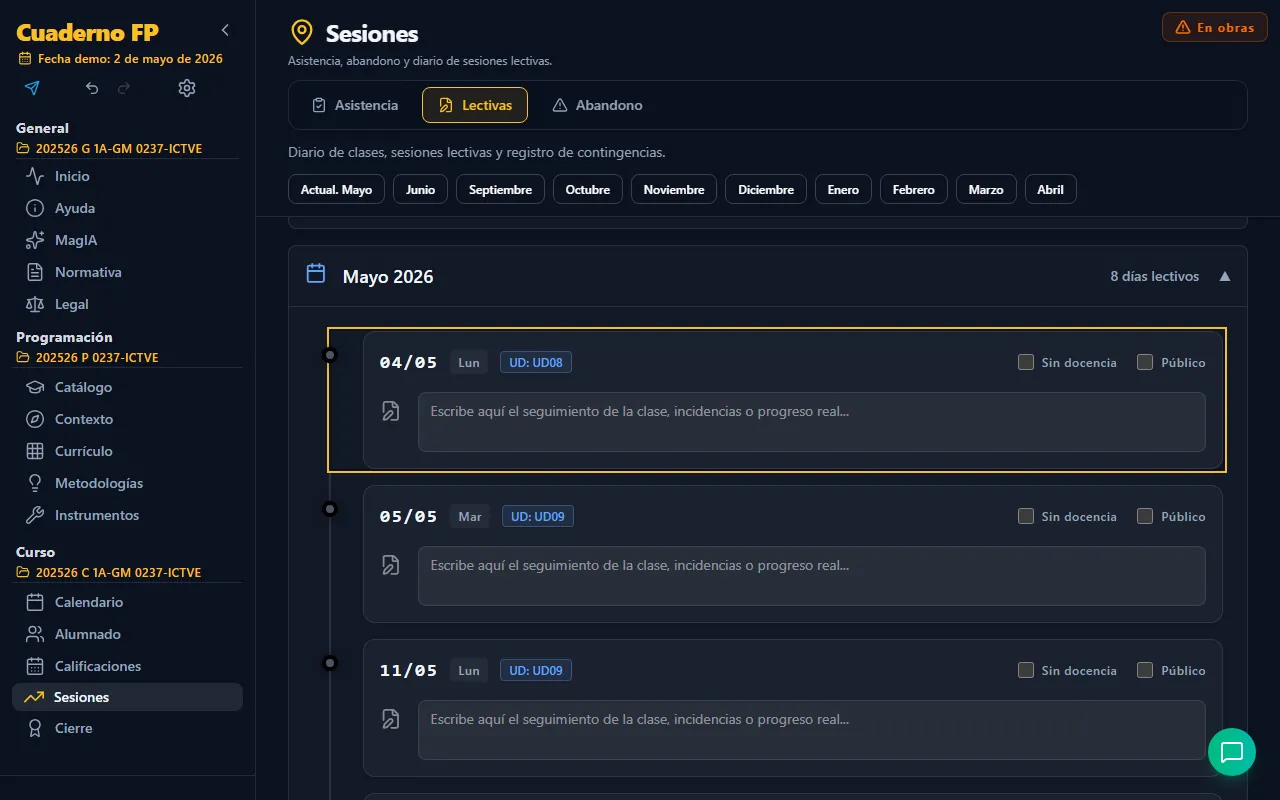Click the MagIA sparkle icon
1280x800 pixels.
pos(35,240)
